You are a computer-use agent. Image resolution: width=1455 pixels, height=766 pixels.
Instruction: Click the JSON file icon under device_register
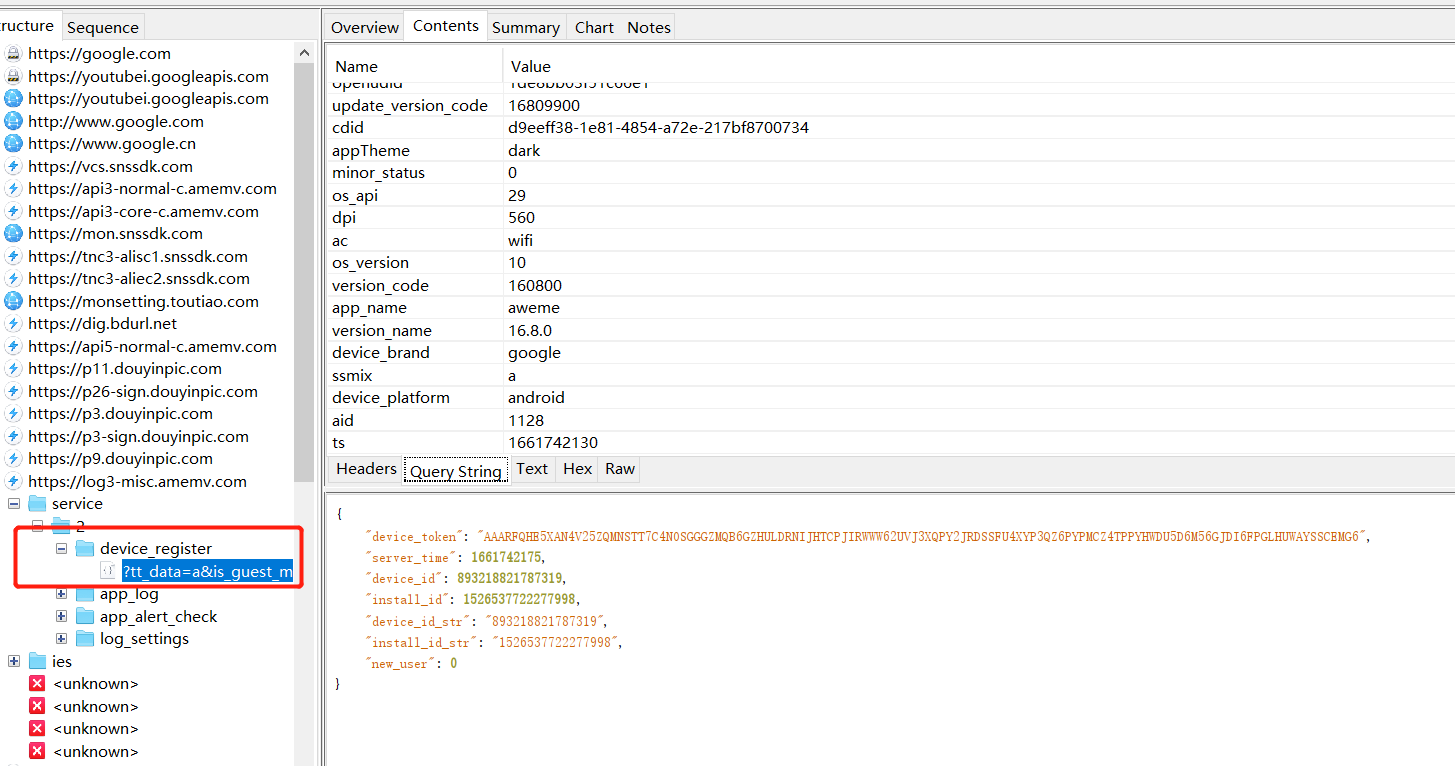coord(109,571)
